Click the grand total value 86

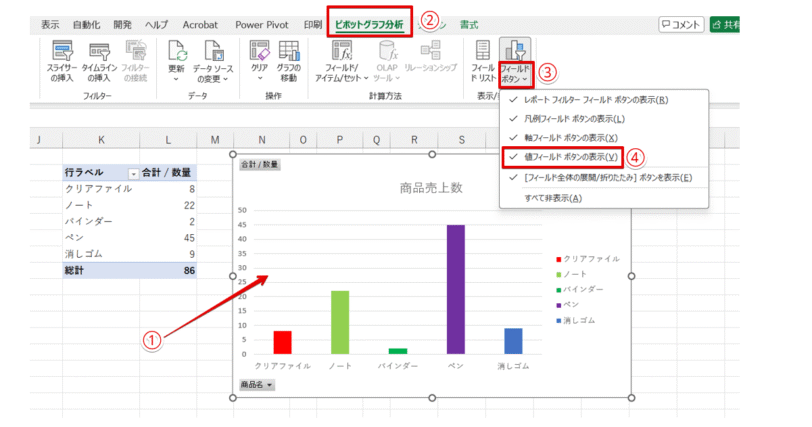coord(168,270)
